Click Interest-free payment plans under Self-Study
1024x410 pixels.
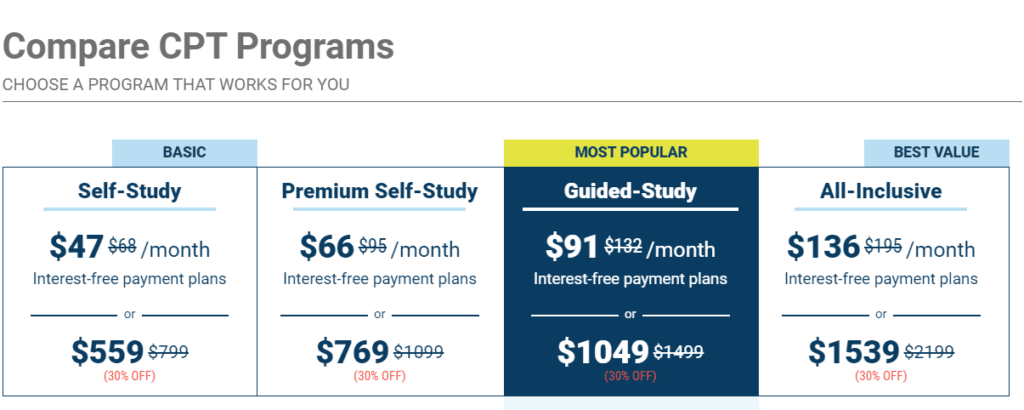click(129, 279)
